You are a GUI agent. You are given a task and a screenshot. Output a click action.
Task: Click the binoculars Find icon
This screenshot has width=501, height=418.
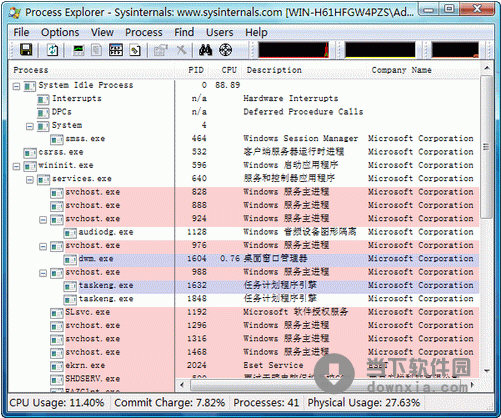pos(205,50)
